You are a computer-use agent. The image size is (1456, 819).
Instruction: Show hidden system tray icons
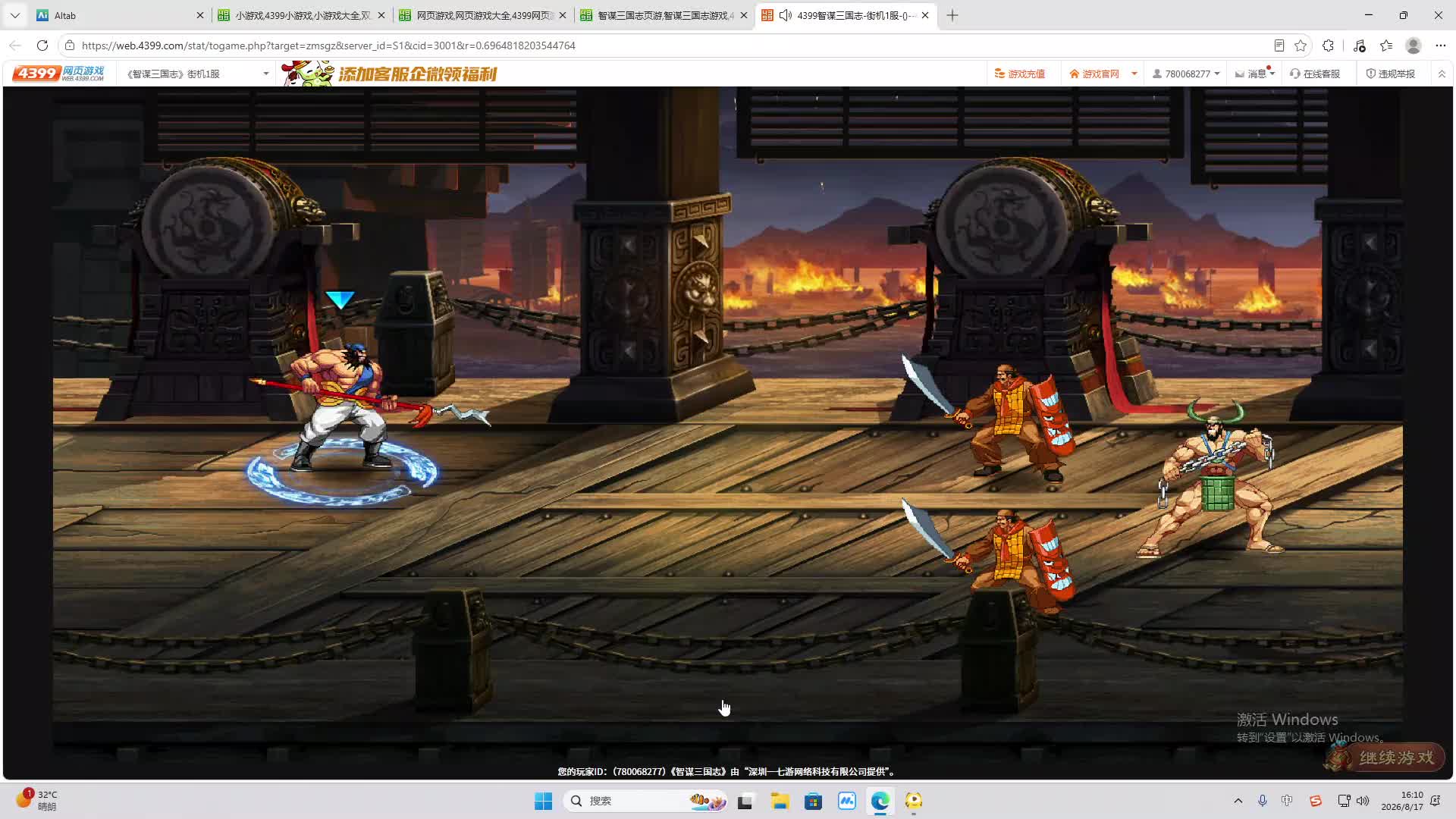1238,801
